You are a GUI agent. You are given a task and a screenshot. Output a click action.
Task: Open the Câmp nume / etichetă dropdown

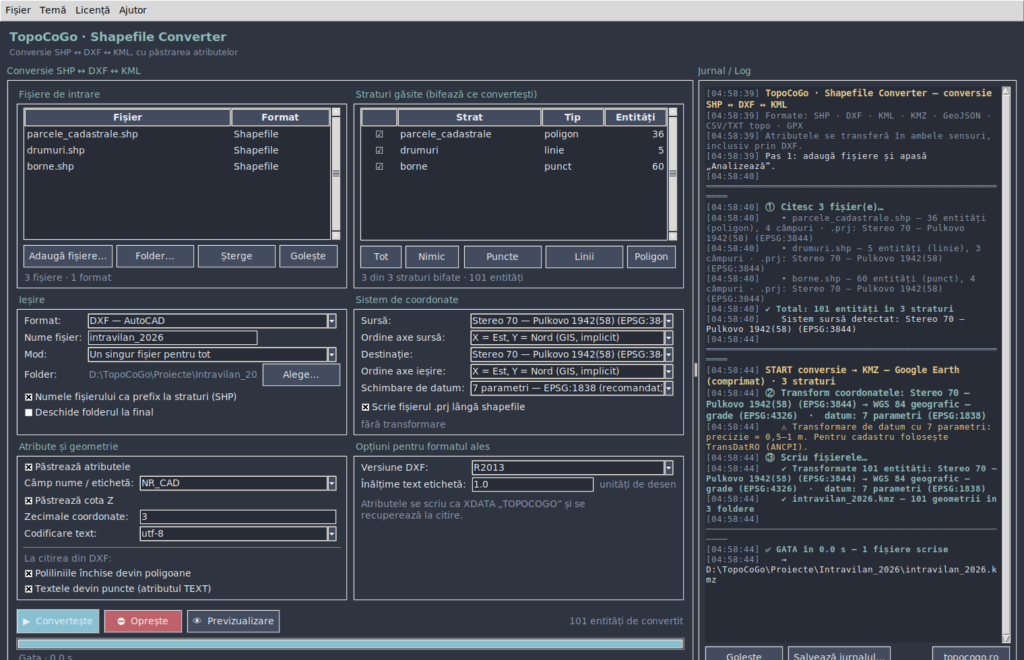click(238, 483)
